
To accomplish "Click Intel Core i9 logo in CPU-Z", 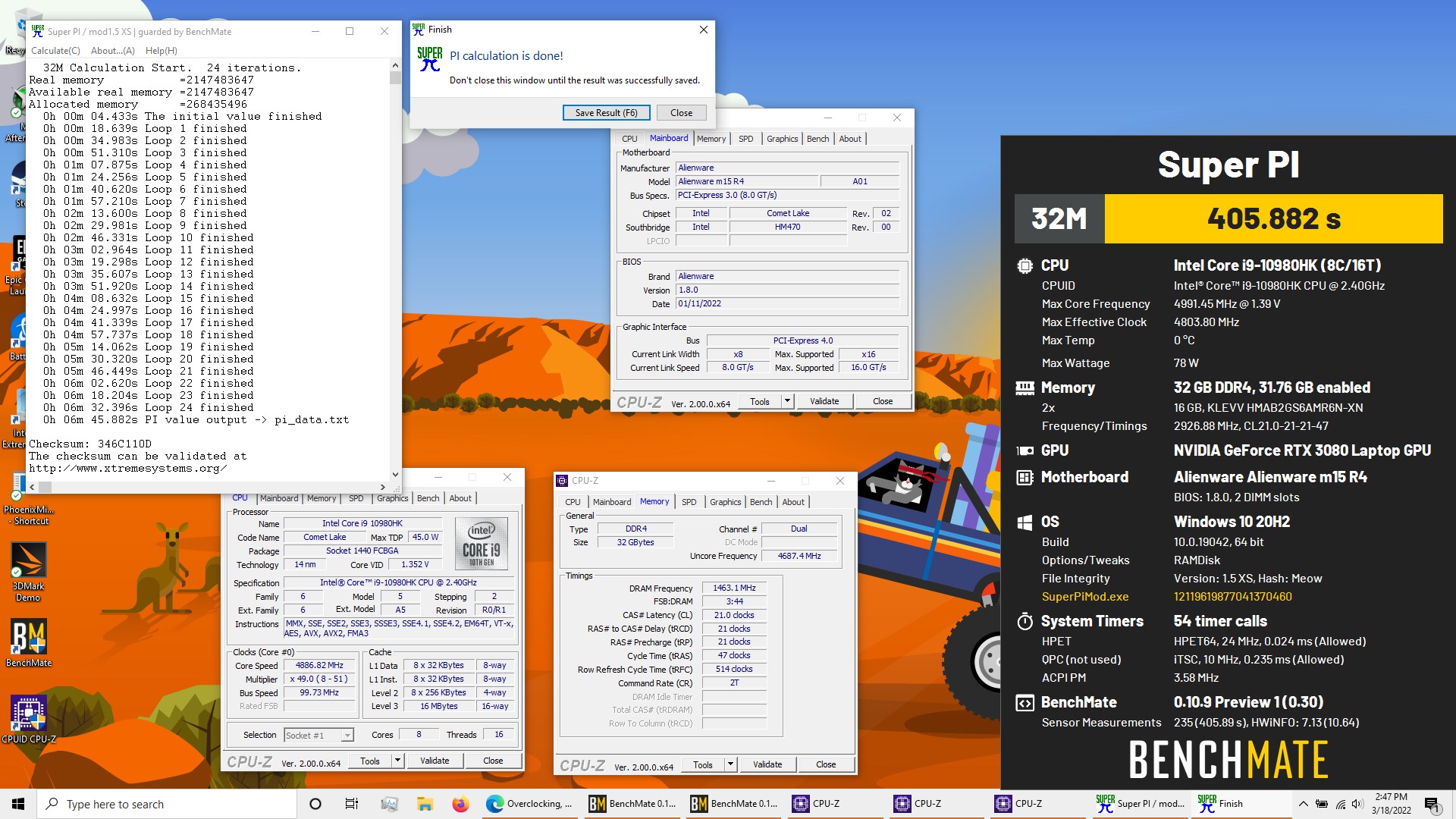I will pos(481,543).
